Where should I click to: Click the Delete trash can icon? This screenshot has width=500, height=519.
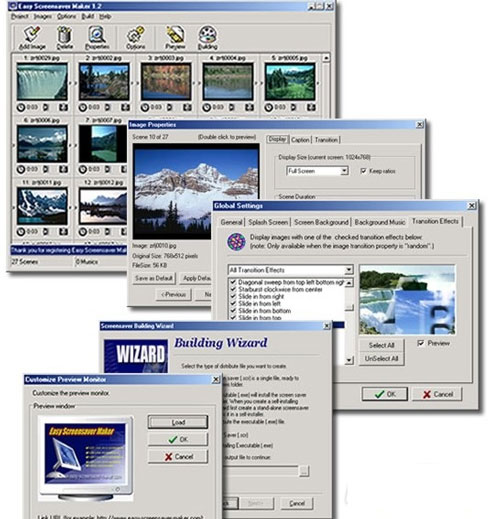coord(64,34)
